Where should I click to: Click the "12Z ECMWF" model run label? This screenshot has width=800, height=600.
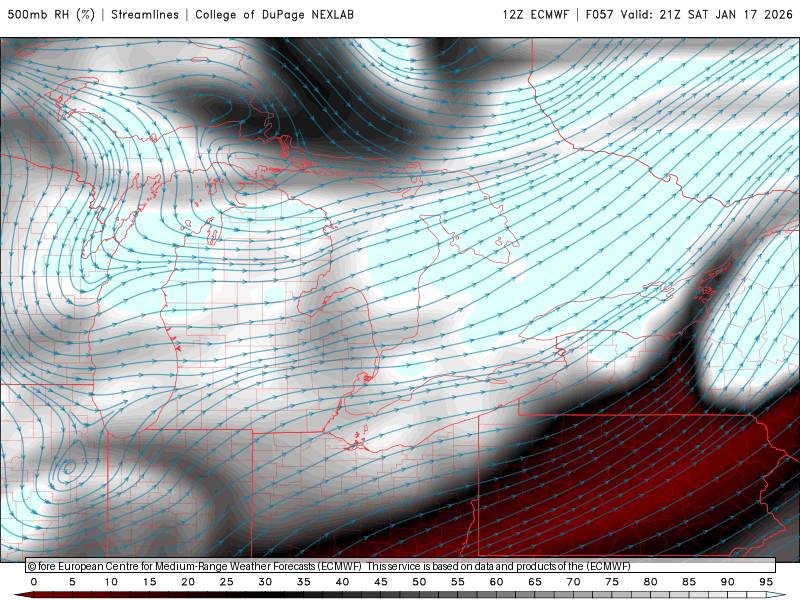tap(535, 14)
